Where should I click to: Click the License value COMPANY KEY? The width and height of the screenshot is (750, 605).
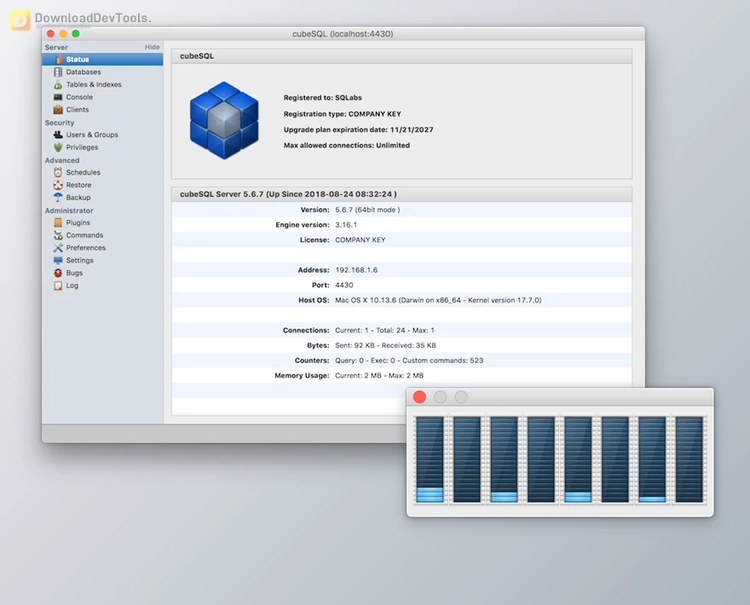360,240
